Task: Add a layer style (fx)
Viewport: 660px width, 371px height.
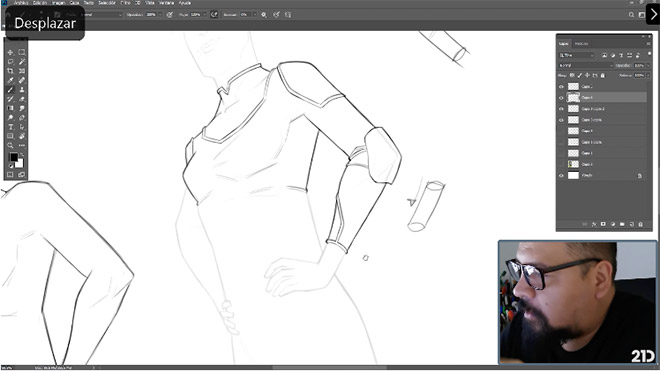Action: pos(594,224)
